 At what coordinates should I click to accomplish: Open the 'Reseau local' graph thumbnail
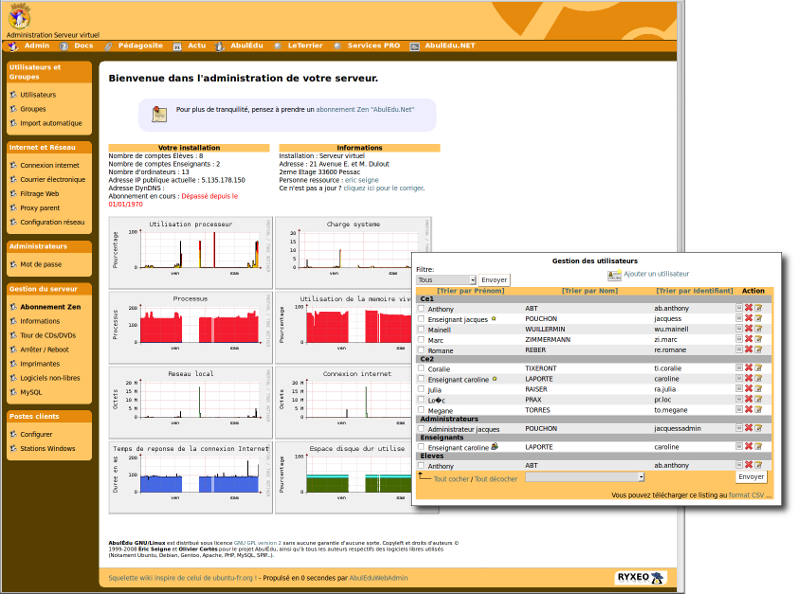pyautogui.click(x=190, y=402)
